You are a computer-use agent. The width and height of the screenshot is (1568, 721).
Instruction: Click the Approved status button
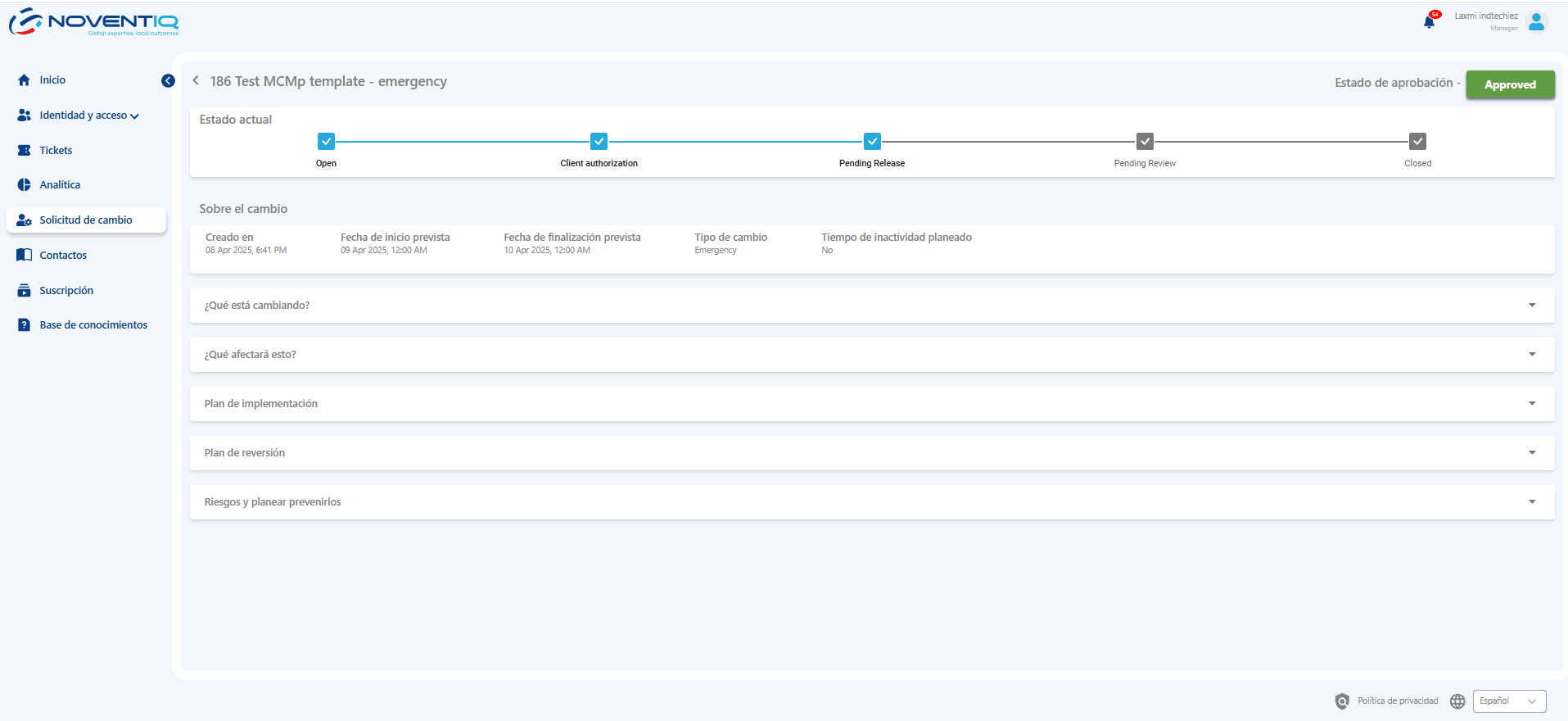[x=1510, y=84]
